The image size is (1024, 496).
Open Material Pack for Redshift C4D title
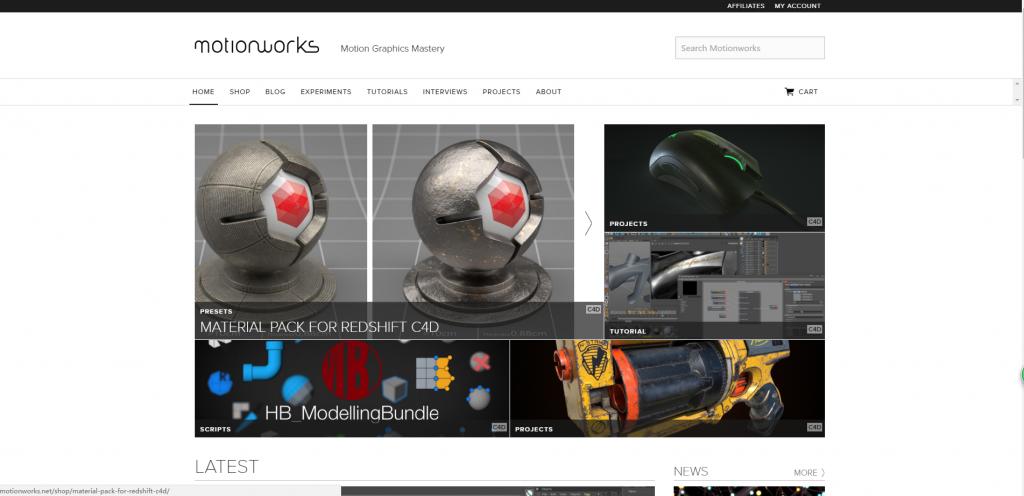(x=319, y=327)
